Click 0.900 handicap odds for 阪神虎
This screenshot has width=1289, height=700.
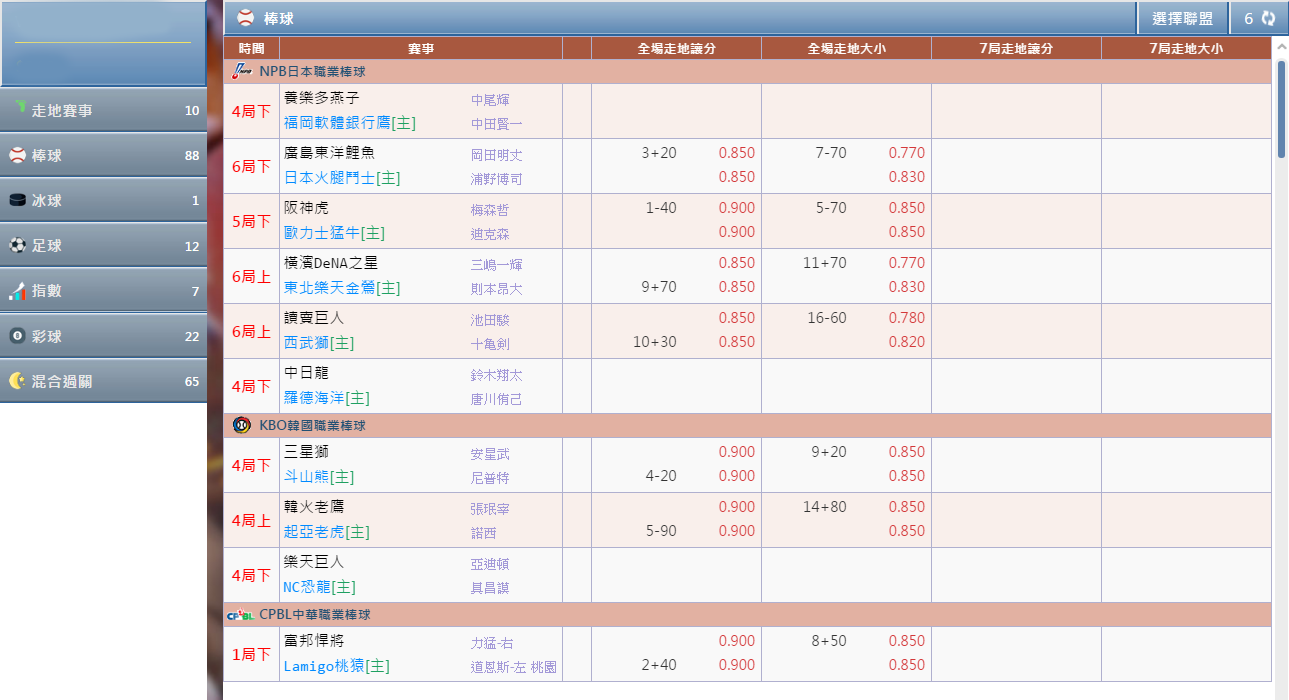737,208
